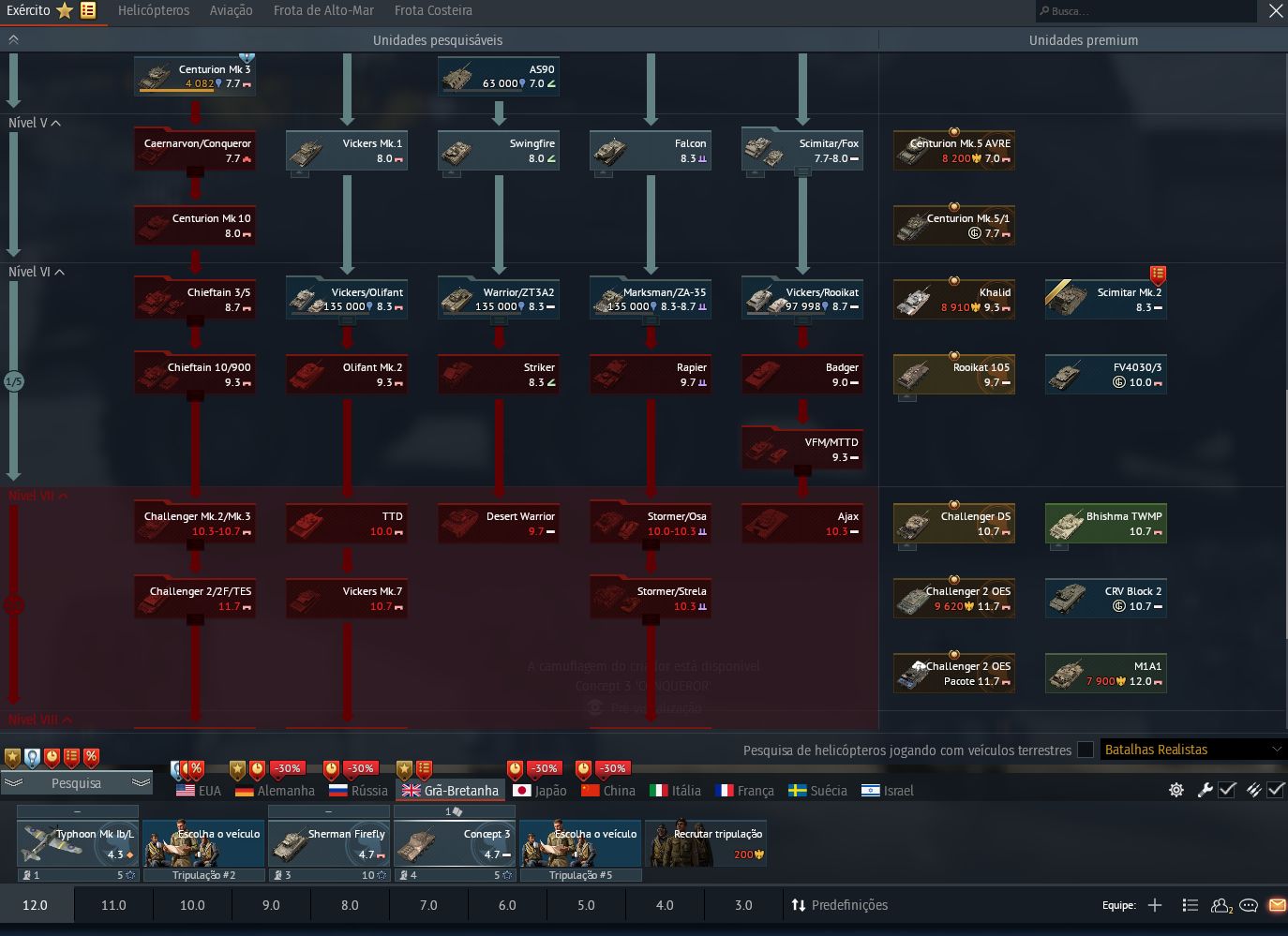Collapse the Nível VI tier section
Viewport: 1288px width, 936px height.
click(37, 272)
